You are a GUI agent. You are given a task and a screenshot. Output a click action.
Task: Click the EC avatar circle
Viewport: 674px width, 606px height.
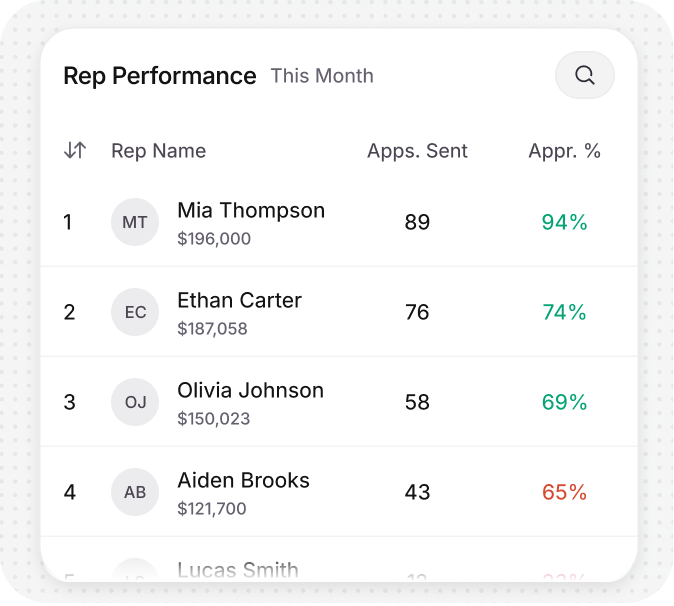point(135,312)
